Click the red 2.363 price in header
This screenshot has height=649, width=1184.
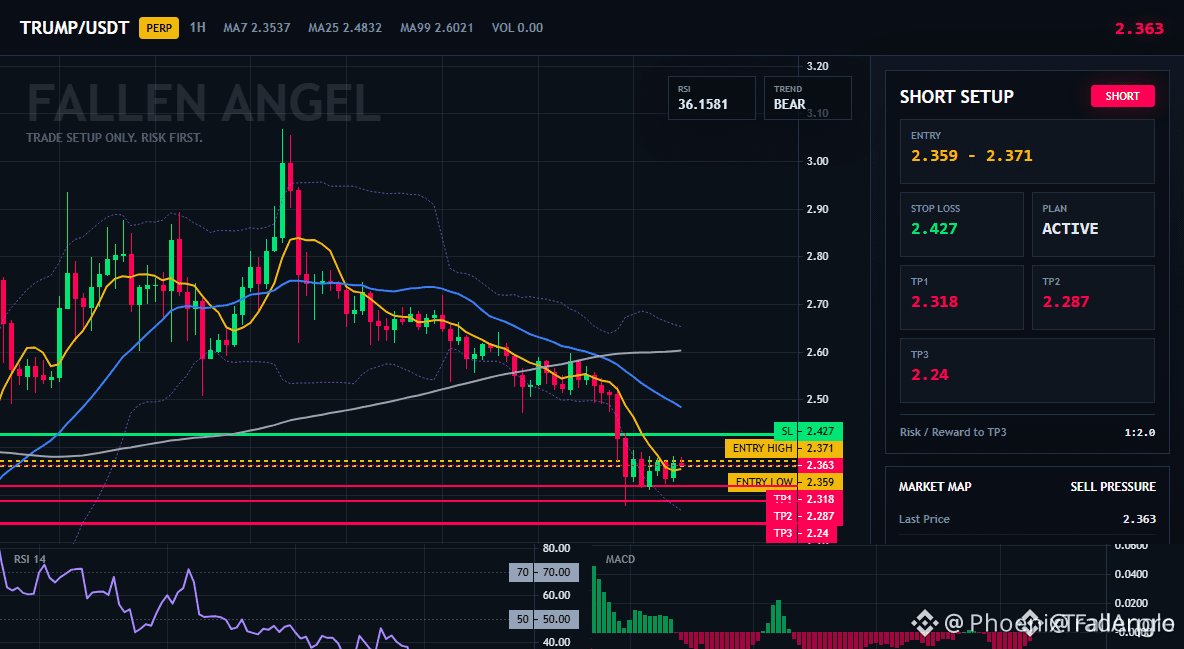coord(1139,29)
